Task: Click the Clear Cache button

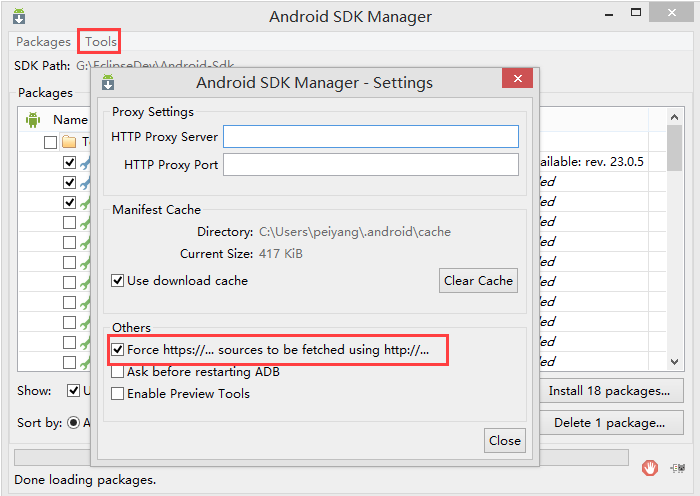Action: pos(478,280)
